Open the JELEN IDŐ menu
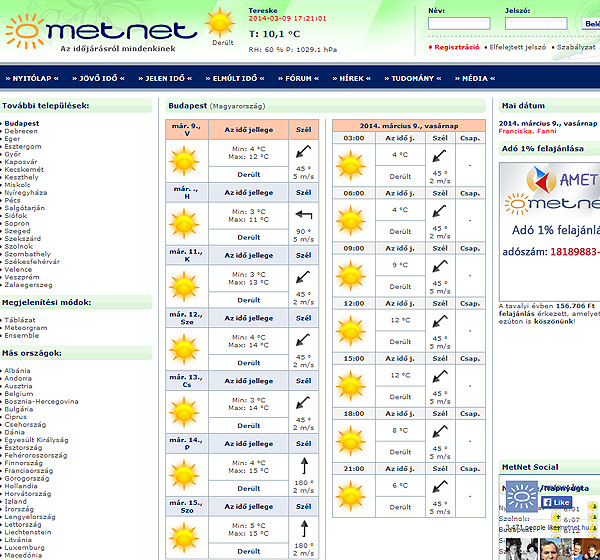 pyautogui.click(x=165, y=78)
